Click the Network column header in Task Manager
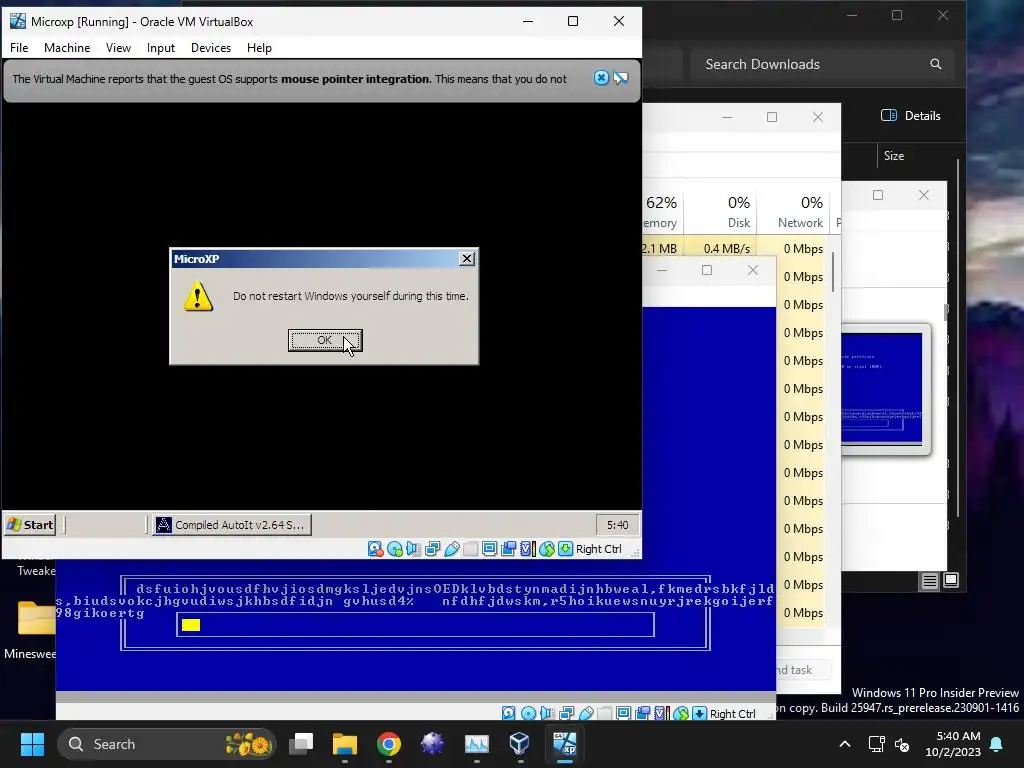 tap(793, 212)
